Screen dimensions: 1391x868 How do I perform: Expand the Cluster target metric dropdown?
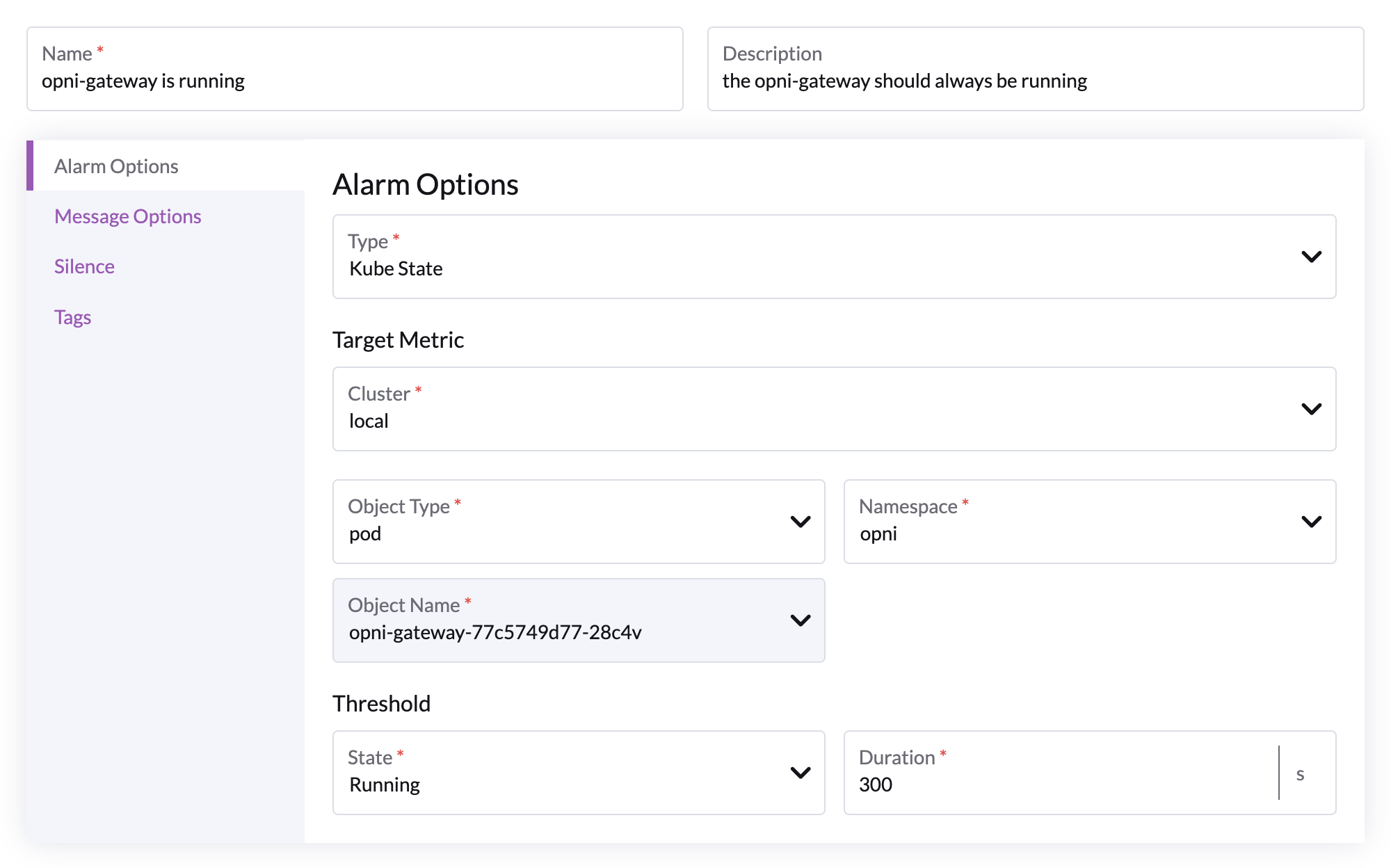click(x=1312, y=407)
